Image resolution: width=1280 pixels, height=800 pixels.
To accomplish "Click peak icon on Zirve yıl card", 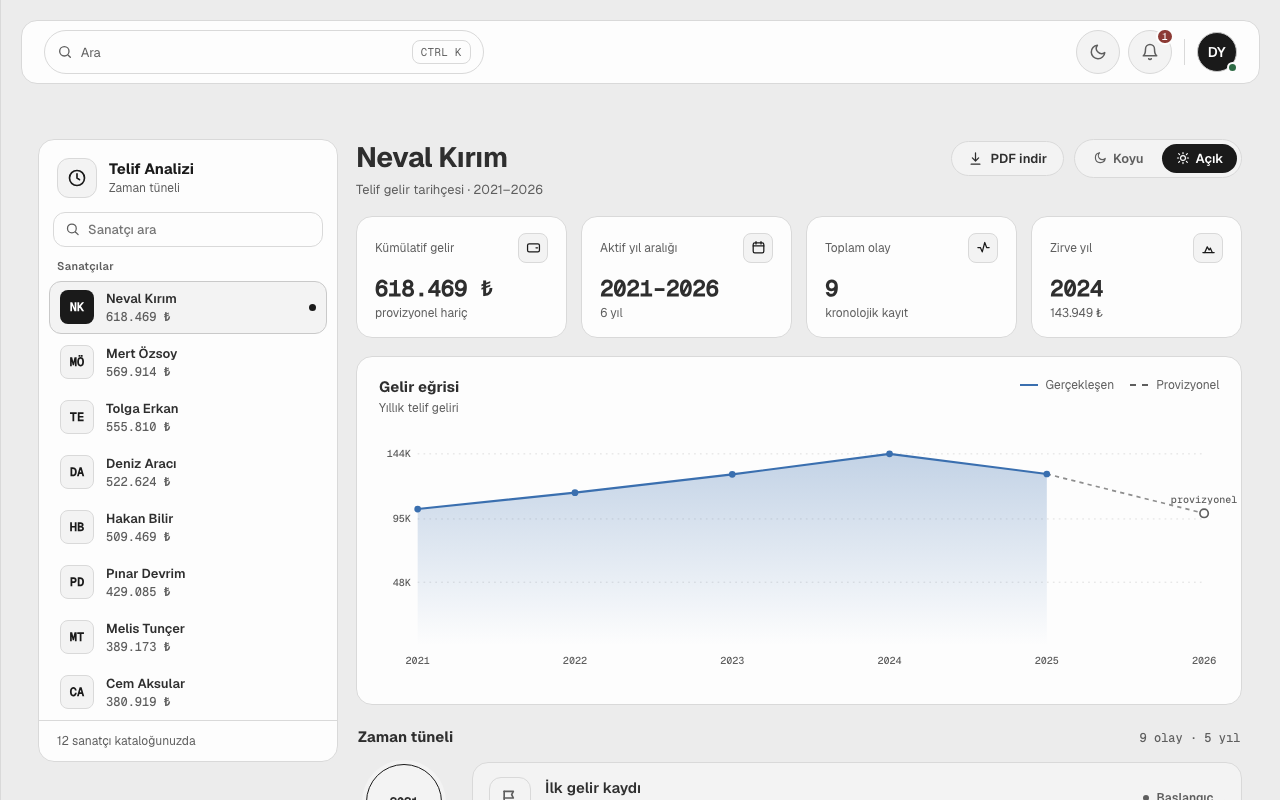I will coord(1208,248).
